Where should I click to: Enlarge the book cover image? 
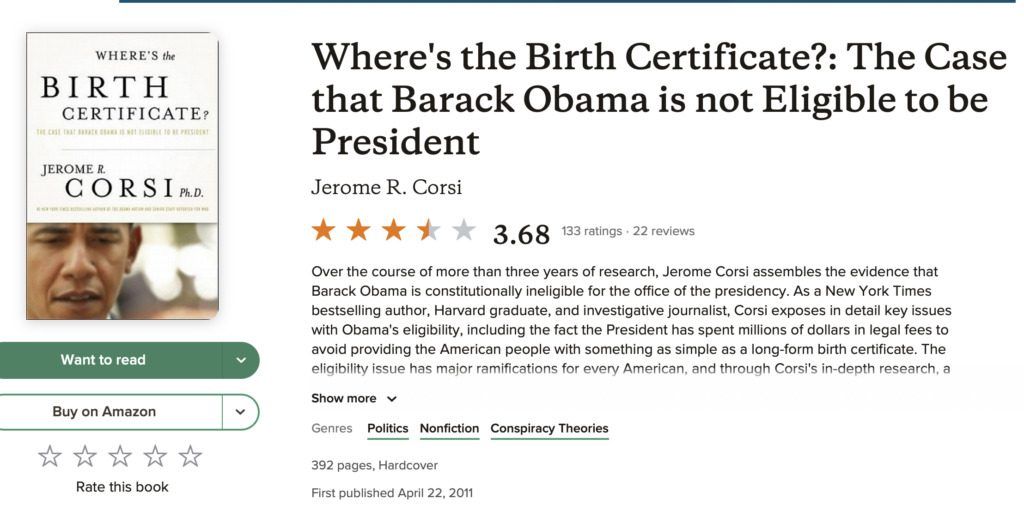[x=122, y=176]
